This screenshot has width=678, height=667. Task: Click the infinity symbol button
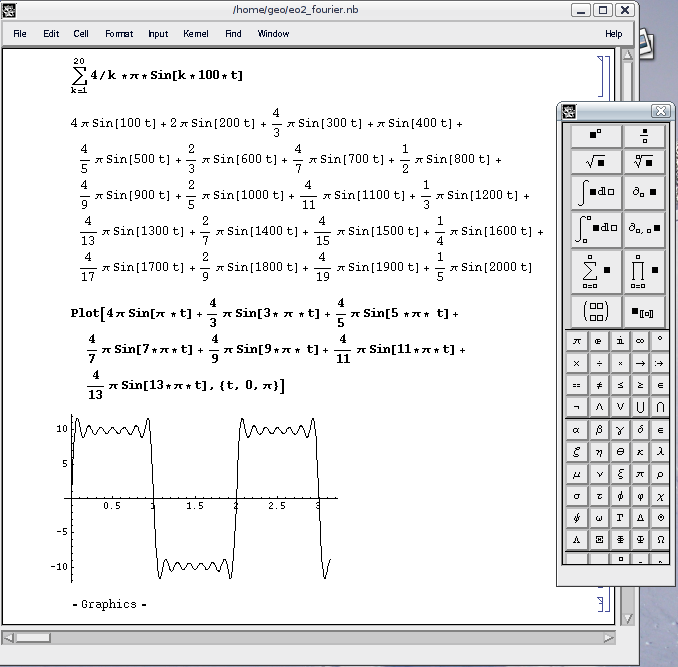640,341
